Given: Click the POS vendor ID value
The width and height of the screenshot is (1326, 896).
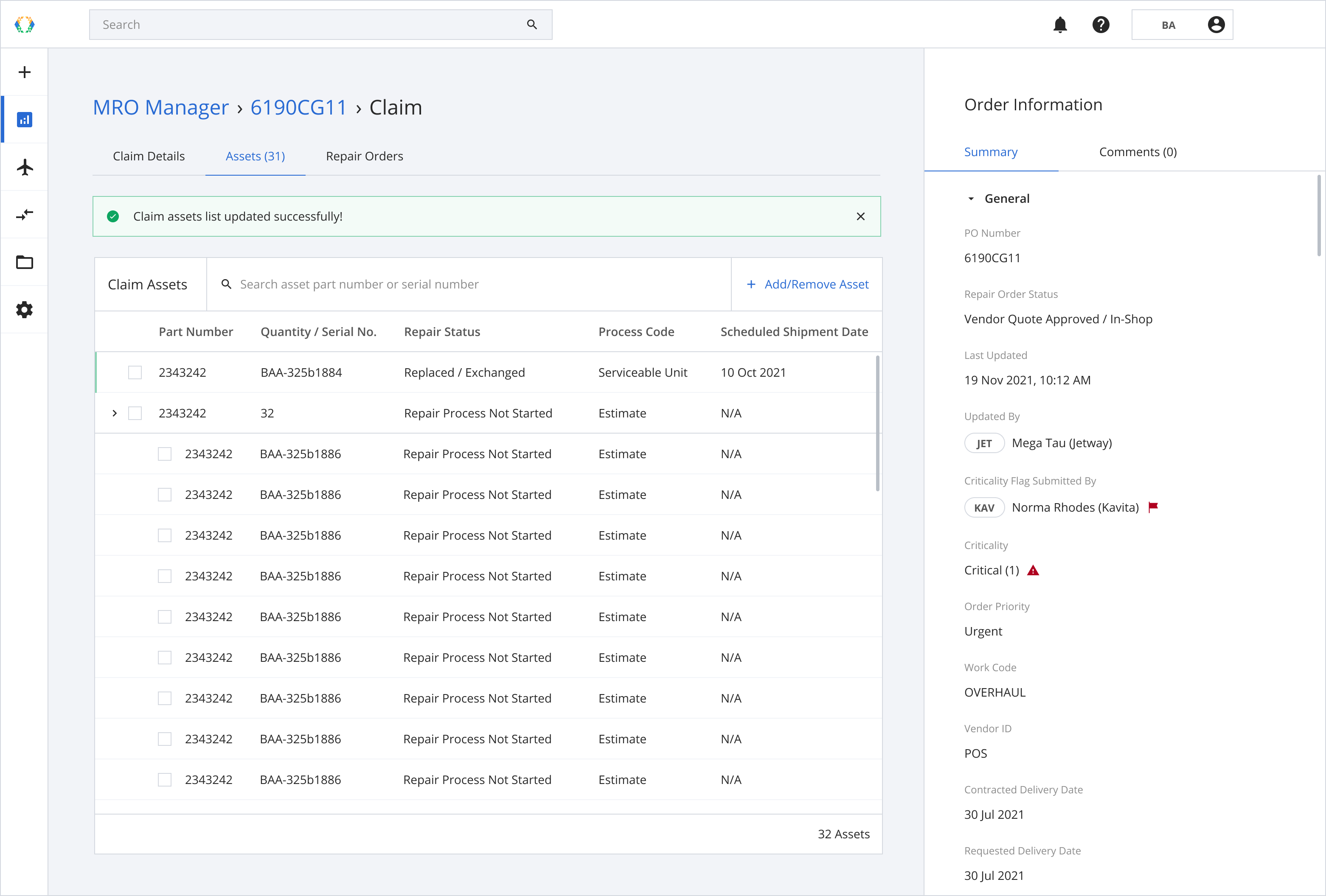Looking at the screenshot, I should (976, 753).
